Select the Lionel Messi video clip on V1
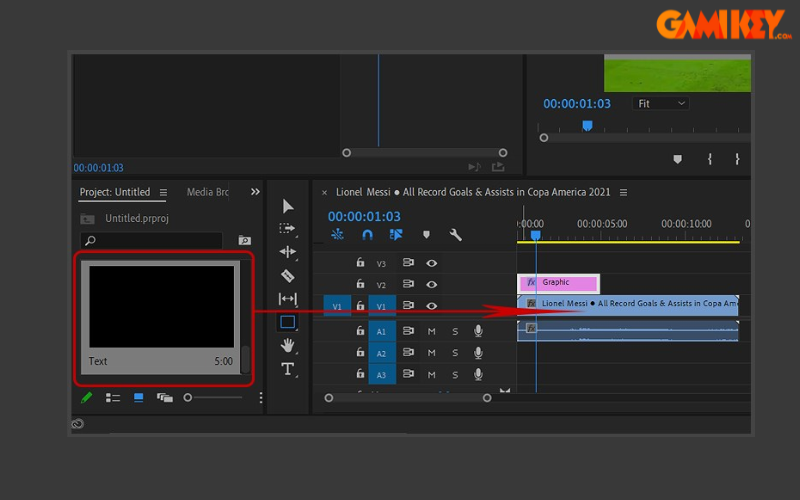800x500 pixels. point(628,304)
